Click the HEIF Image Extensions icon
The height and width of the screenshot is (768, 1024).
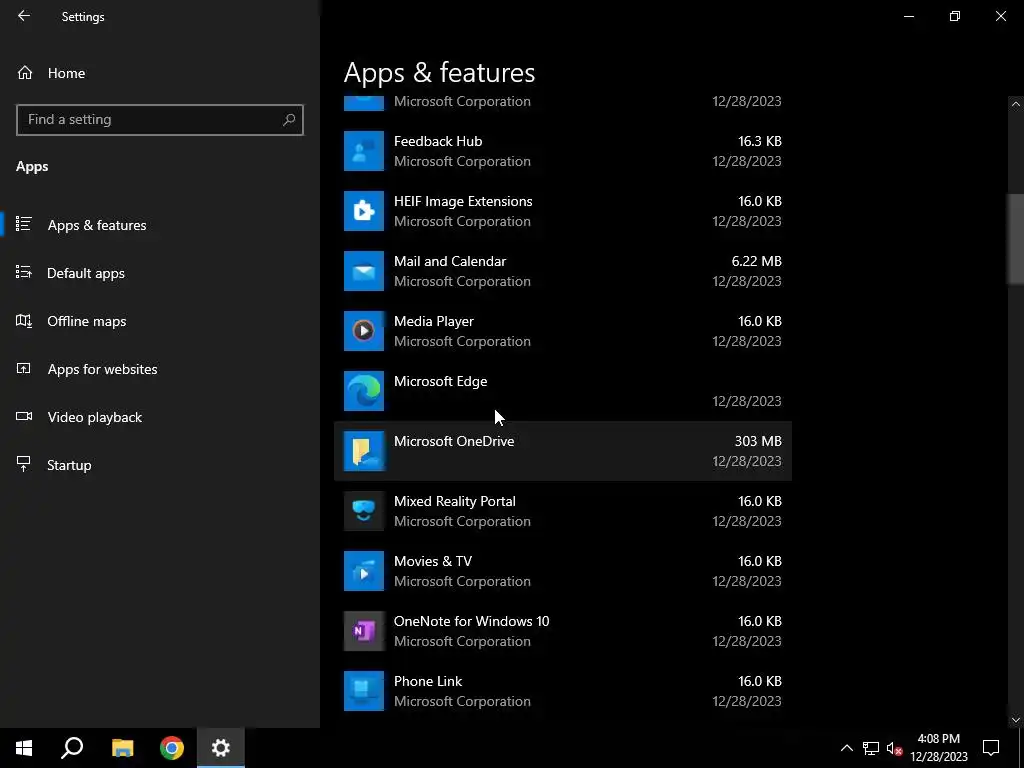tap(364, 211)
